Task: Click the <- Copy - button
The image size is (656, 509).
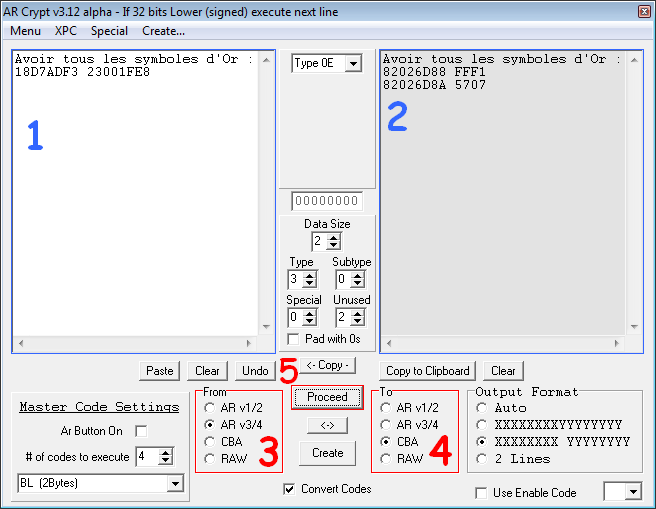Action: pyautogui.click(x=328, y=365)
